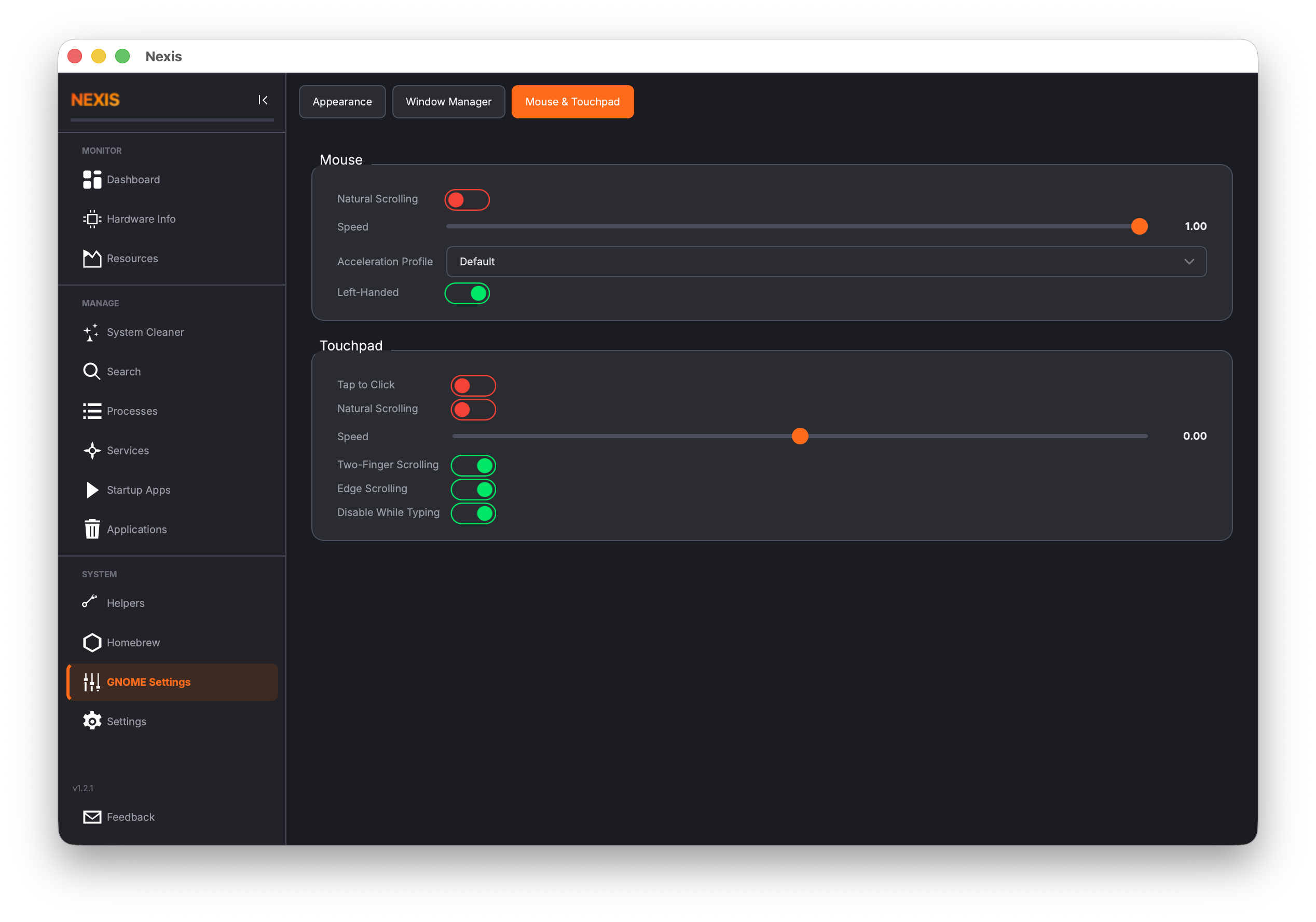1316x922 pixels.
Task: Enable Mouse Natural Scrolling toggle
Action: click(x=467, y=199)
